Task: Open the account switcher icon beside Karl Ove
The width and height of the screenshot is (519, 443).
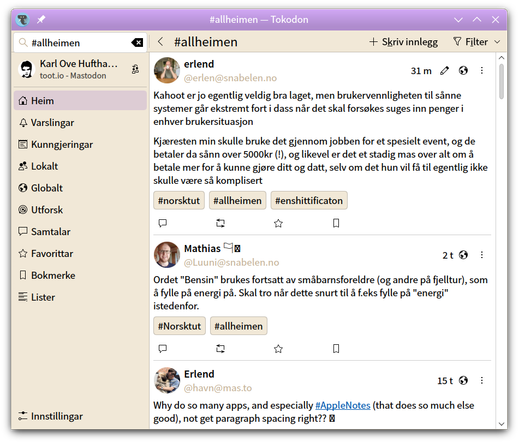Action: point(135,69)
